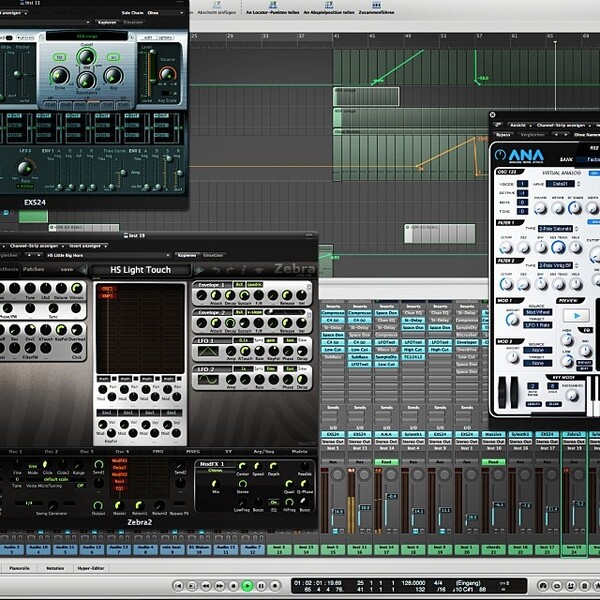Screen dimensions: 600x600
Task: Switch to the Hyper-Editor tab
Action: pos(91,568)
